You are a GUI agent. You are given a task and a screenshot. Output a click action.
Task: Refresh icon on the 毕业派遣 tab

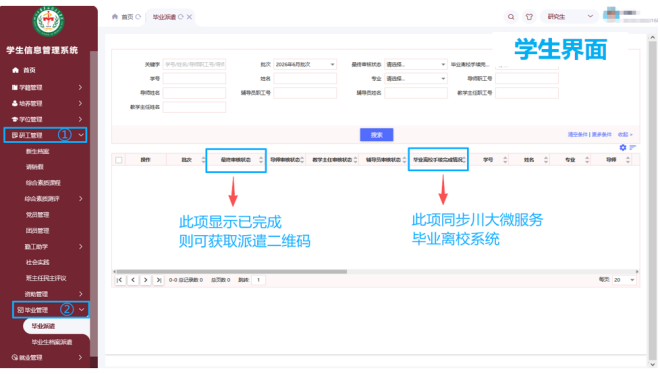coord(181,17)
